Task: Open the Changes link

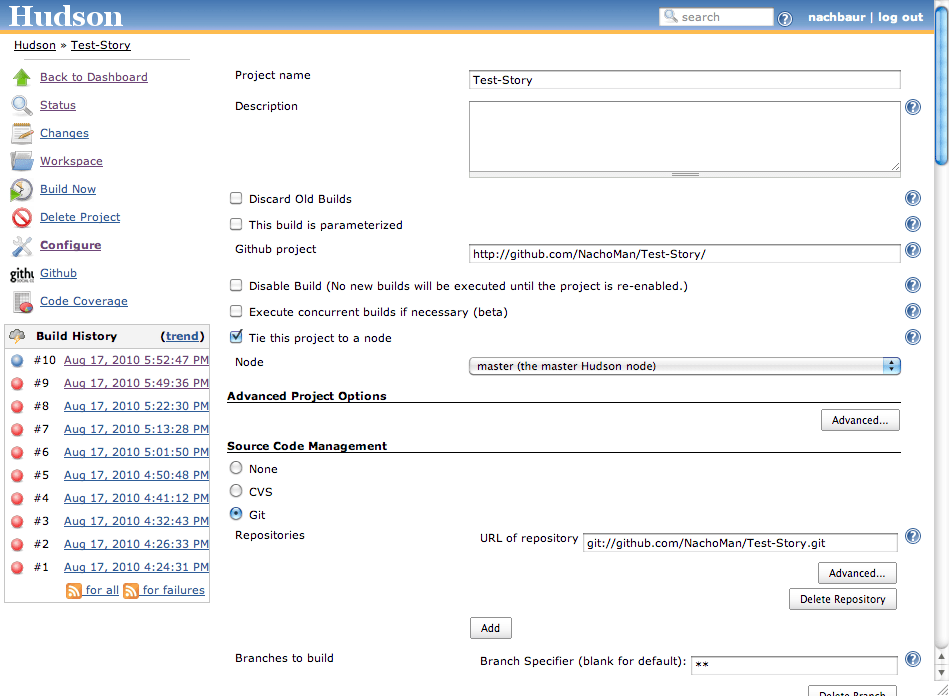Action: (64, 133)
